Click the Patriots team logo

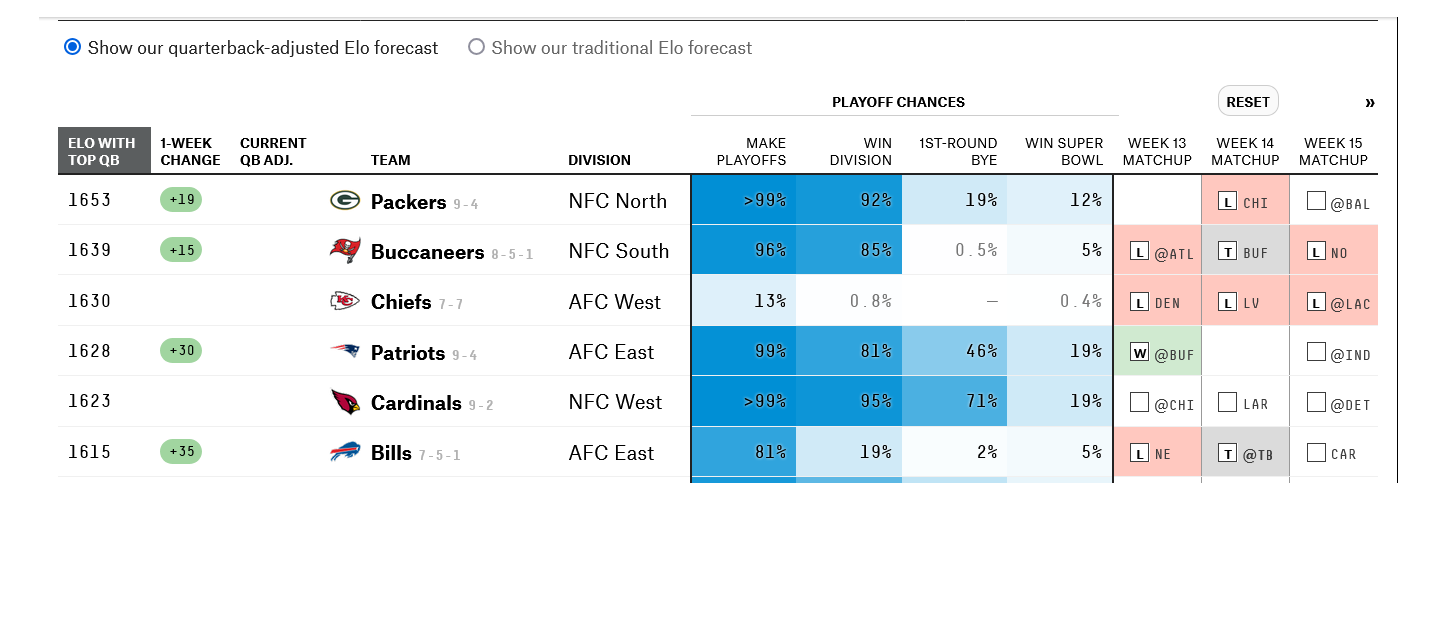tap(345, 352)
